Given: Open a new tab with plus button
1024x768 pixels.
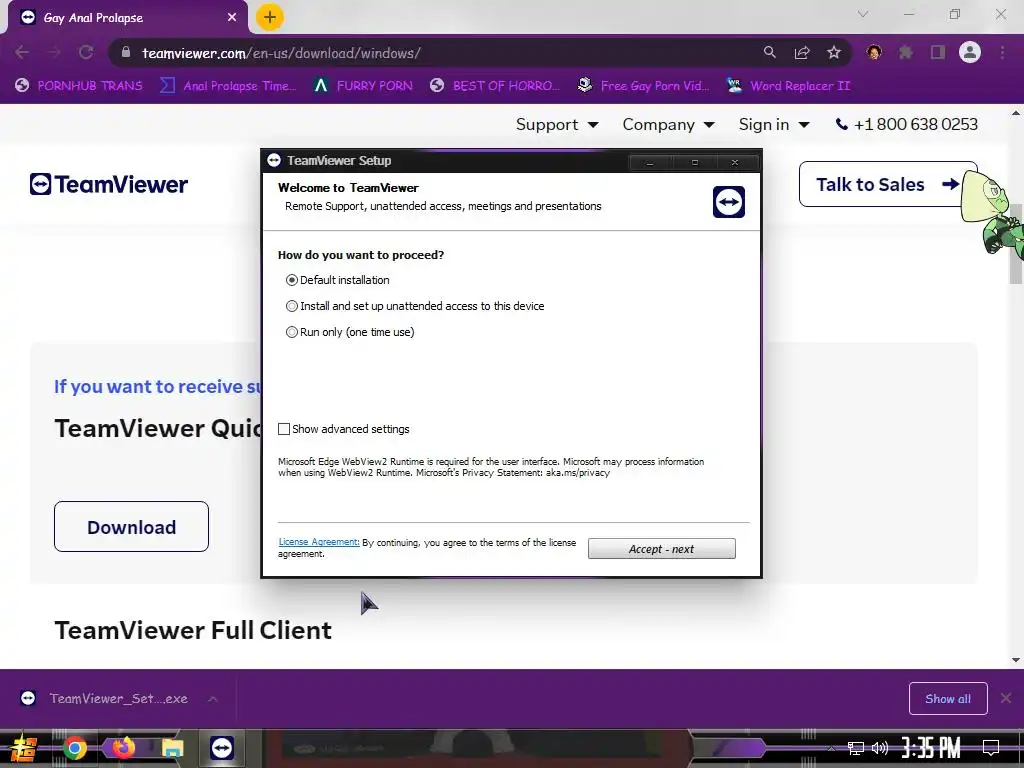Looking at the screenshot, I should click(x=270, y=17).
